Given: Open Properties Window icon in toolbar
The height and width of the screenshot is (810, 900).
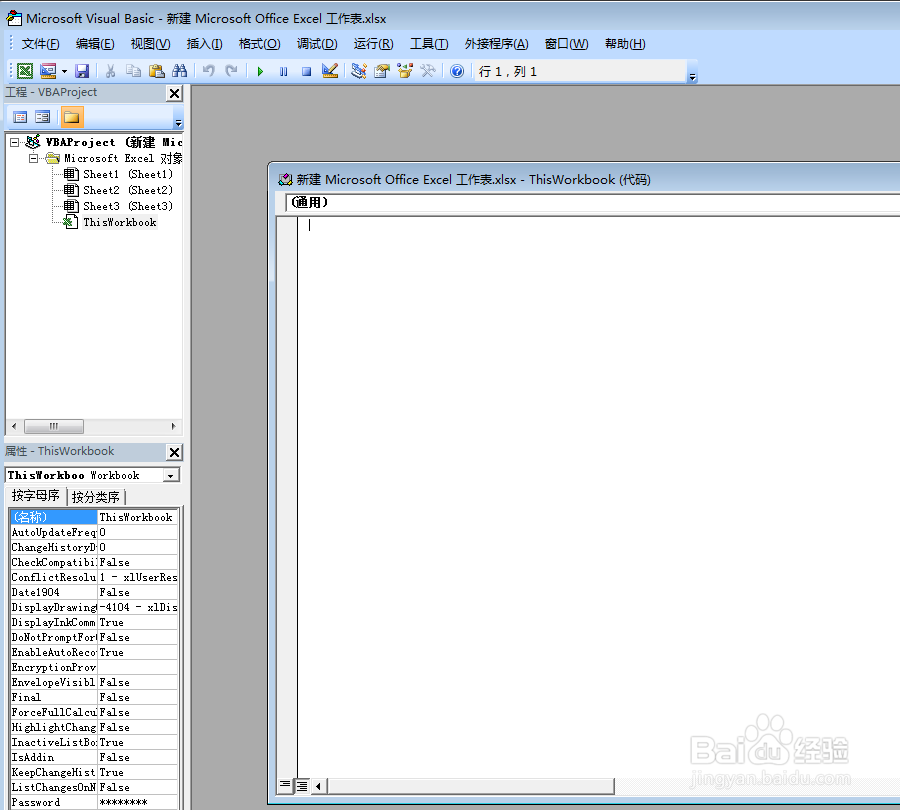Looking at the screenshot, I should click(382, 71).
